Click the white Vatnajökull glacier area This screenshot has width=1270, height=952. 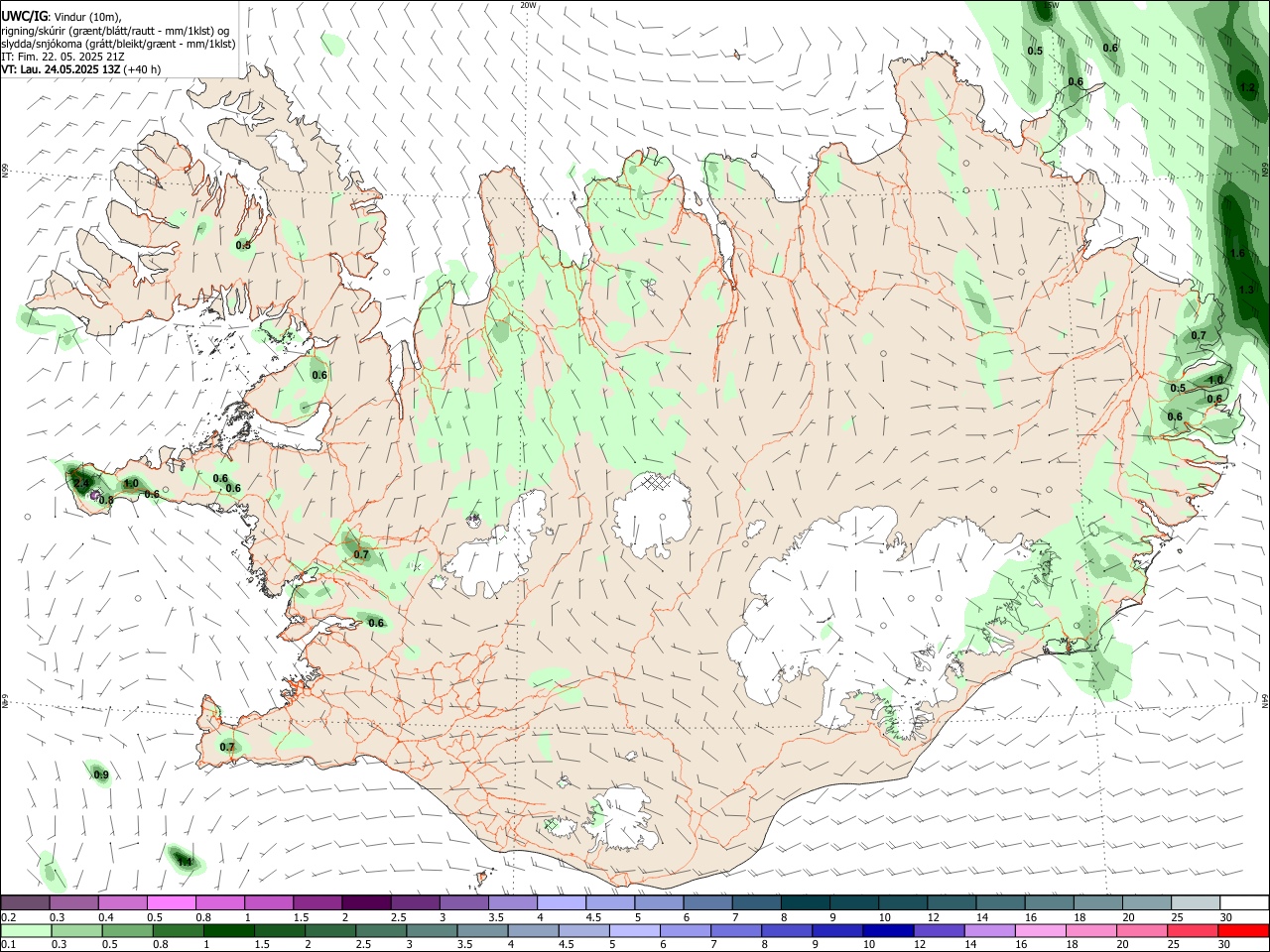click(x=843, y=605)
